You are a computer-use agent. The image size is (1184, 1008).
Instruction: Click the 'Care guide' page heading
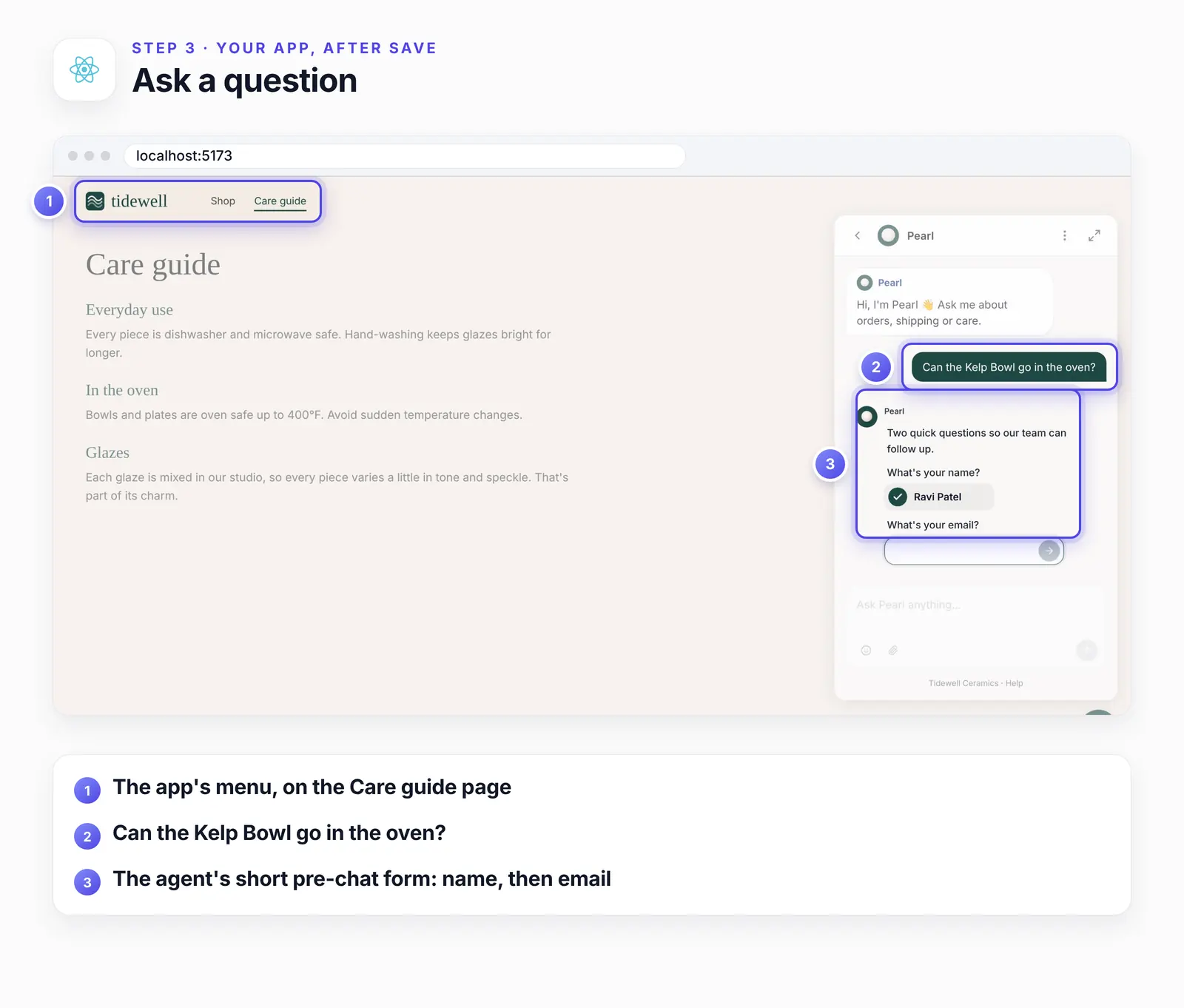pyautogui.click(x=153, y=265)
